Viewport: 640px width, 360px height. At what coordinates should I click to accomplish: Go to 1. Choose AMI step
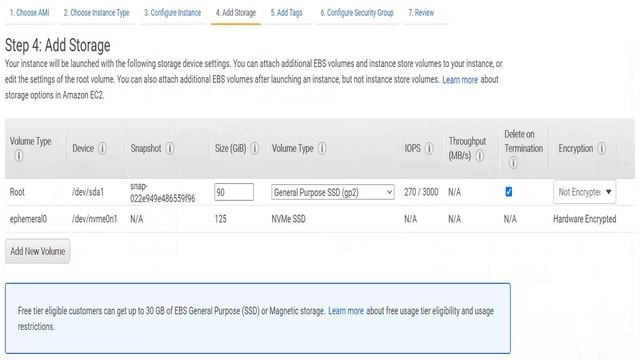pos(29,13)
